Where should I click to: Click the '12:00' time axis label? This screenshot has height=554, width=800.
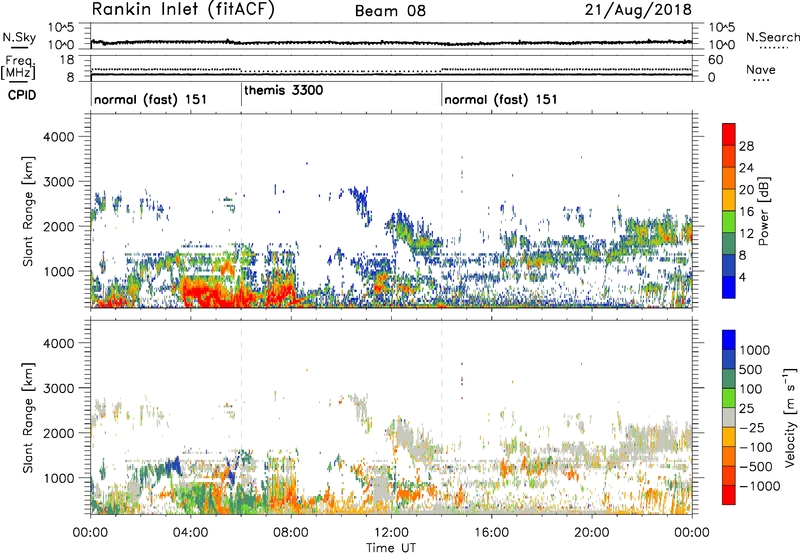tap(391, 533)
